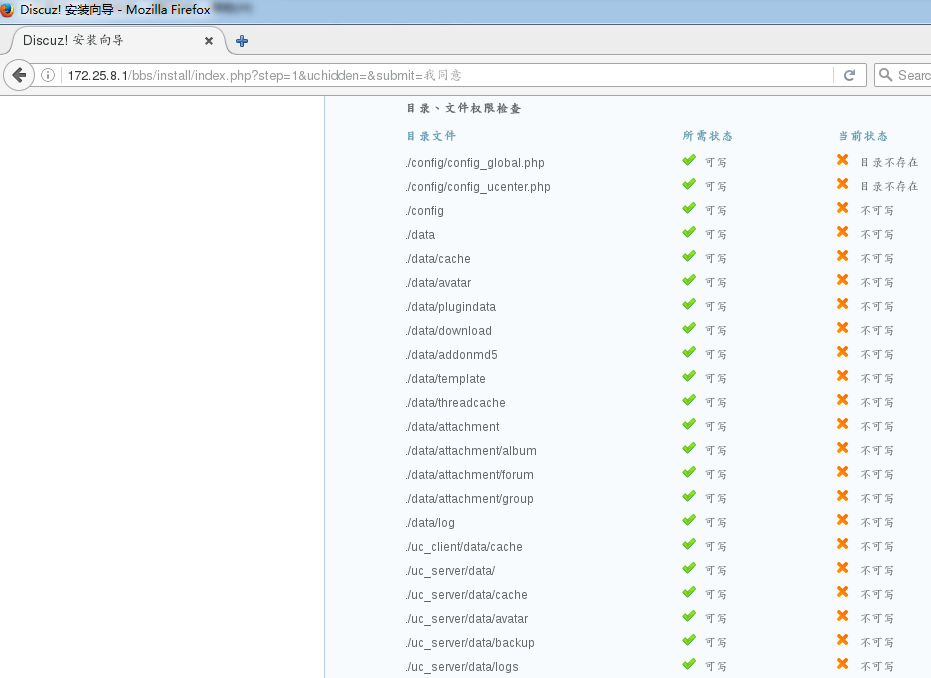Click green check for ./uc_server/data/backup

689,641
